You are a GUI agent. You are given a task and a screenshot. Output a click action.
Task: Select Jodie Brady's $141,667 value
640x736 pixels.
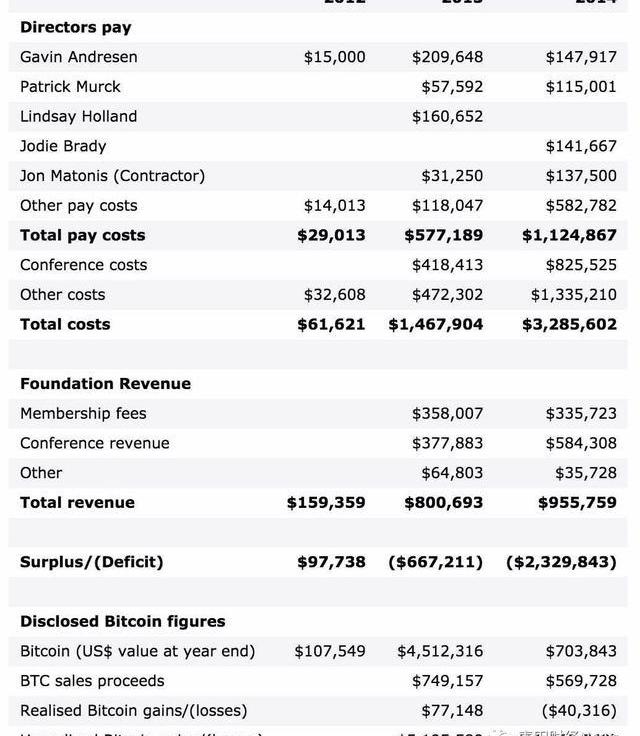(581, 146)
